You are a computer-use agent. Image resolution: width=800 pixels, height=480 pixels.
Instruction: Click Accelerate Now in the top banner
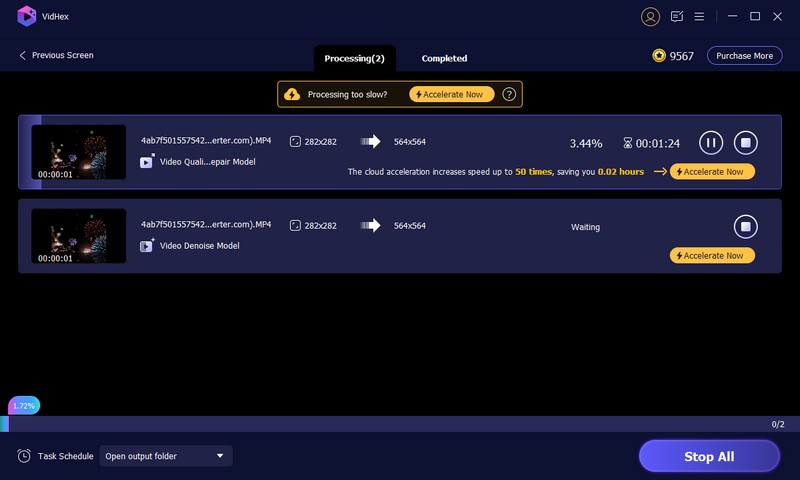pyautogui.click(x=452, y=94)
